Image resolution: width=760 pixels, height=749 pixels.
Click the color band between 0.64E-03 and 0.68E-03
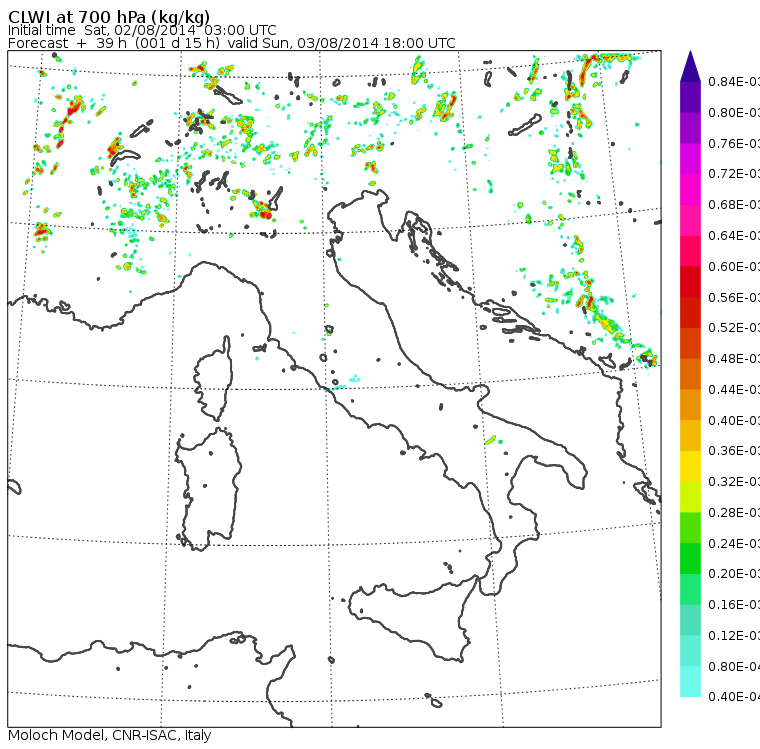(690, 220)
